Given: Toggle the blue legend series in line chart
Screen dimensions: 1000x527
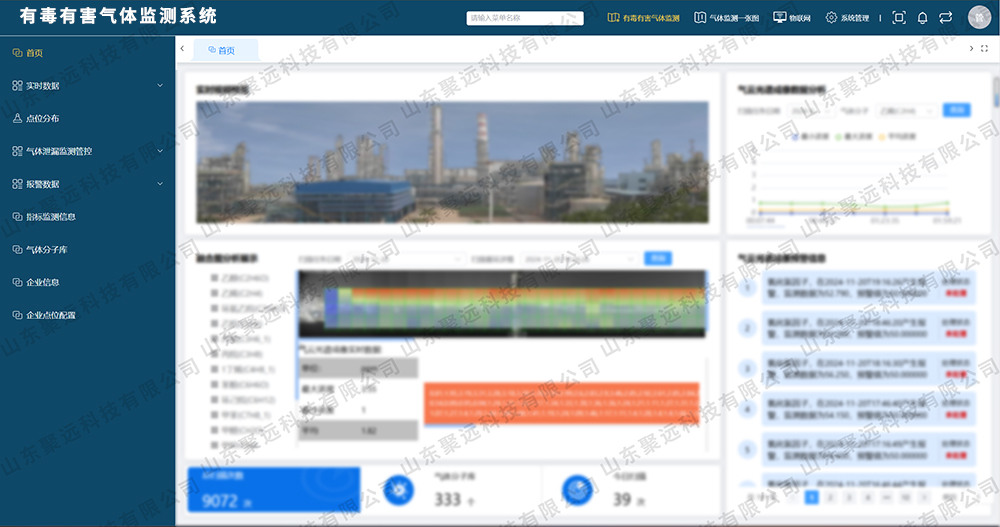Looking at the screenshot, I should click(x=810, y=137).
